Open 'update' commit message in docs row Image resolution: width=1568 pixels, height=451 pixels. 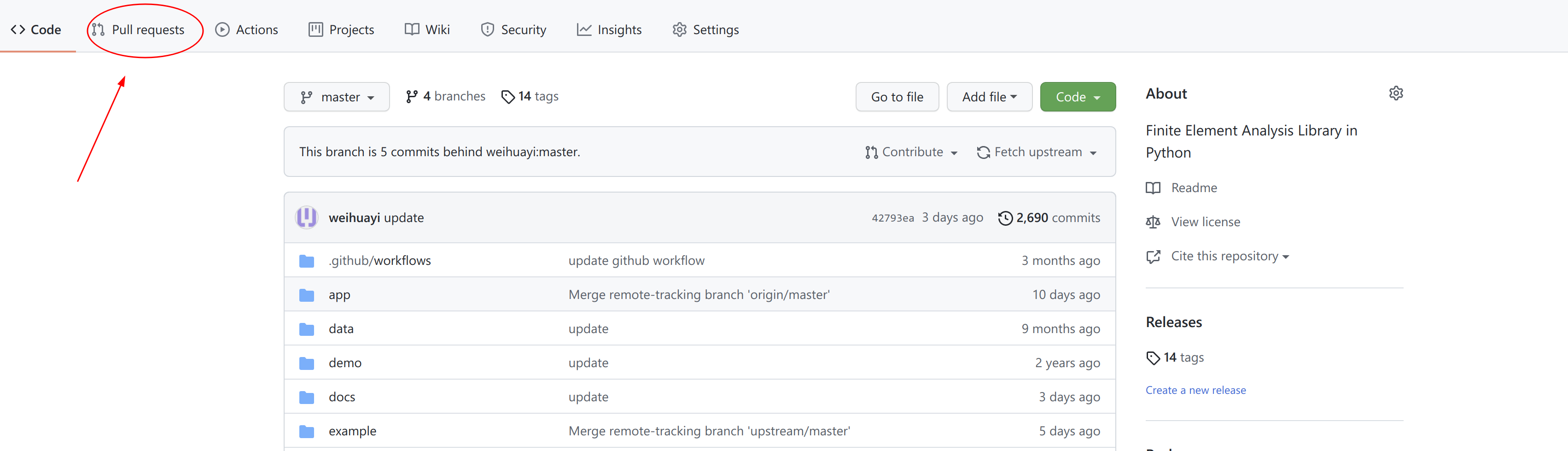[x=588, y=397]
